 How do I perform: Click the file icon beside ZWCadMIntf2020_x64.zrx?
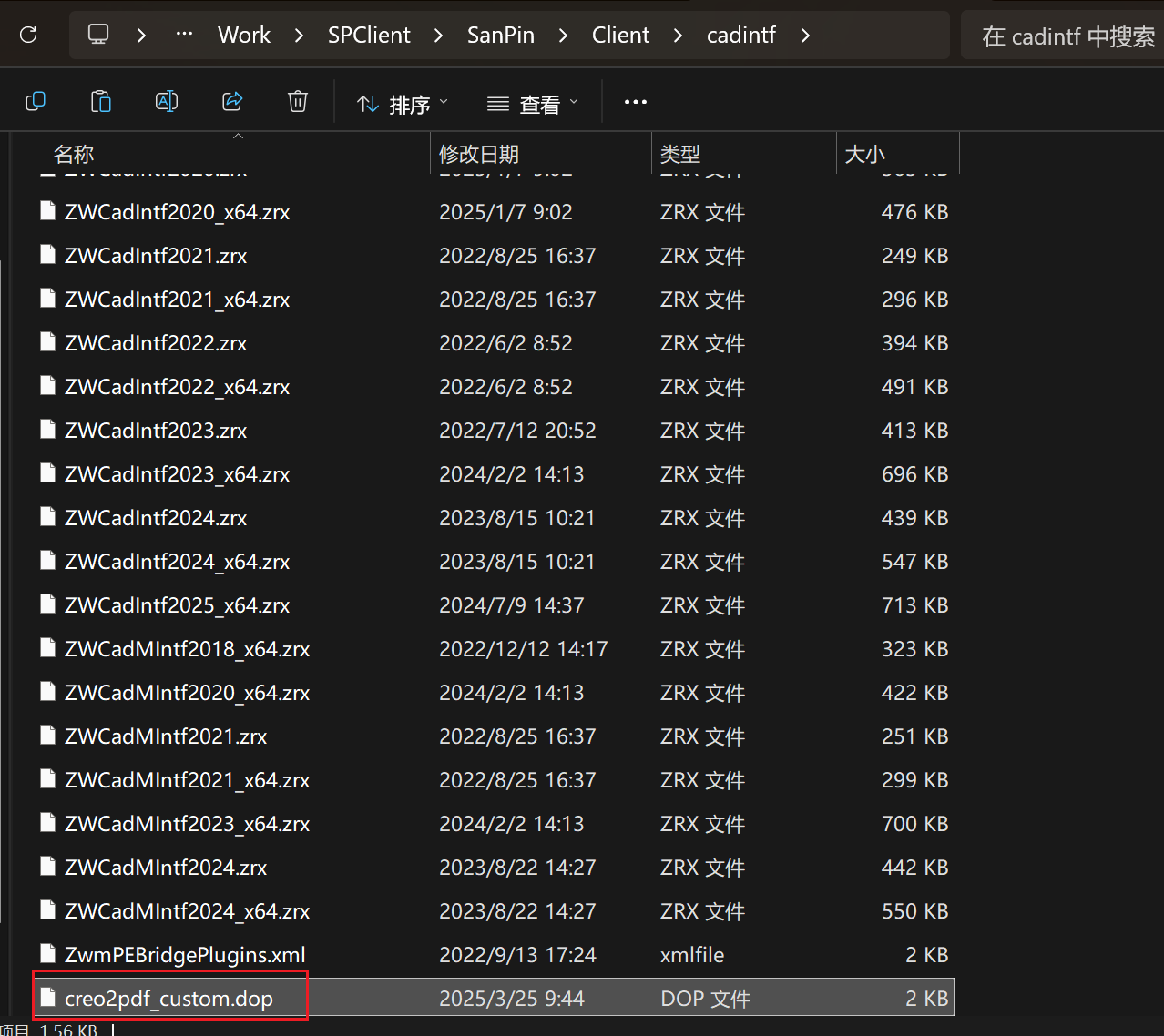coord(48,692)
